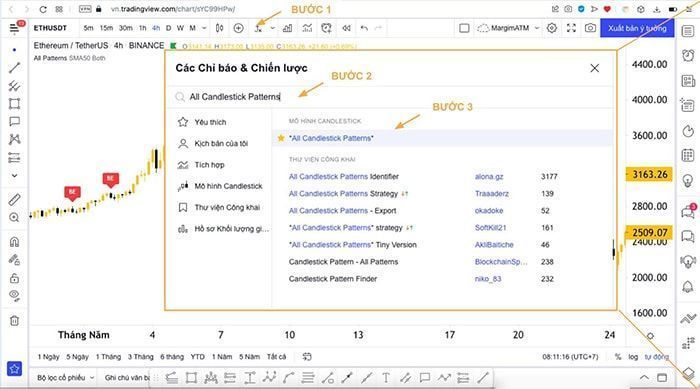Start bar replay with rewind icon
This screenshot has height=389, width=700.
click(346, 28)
